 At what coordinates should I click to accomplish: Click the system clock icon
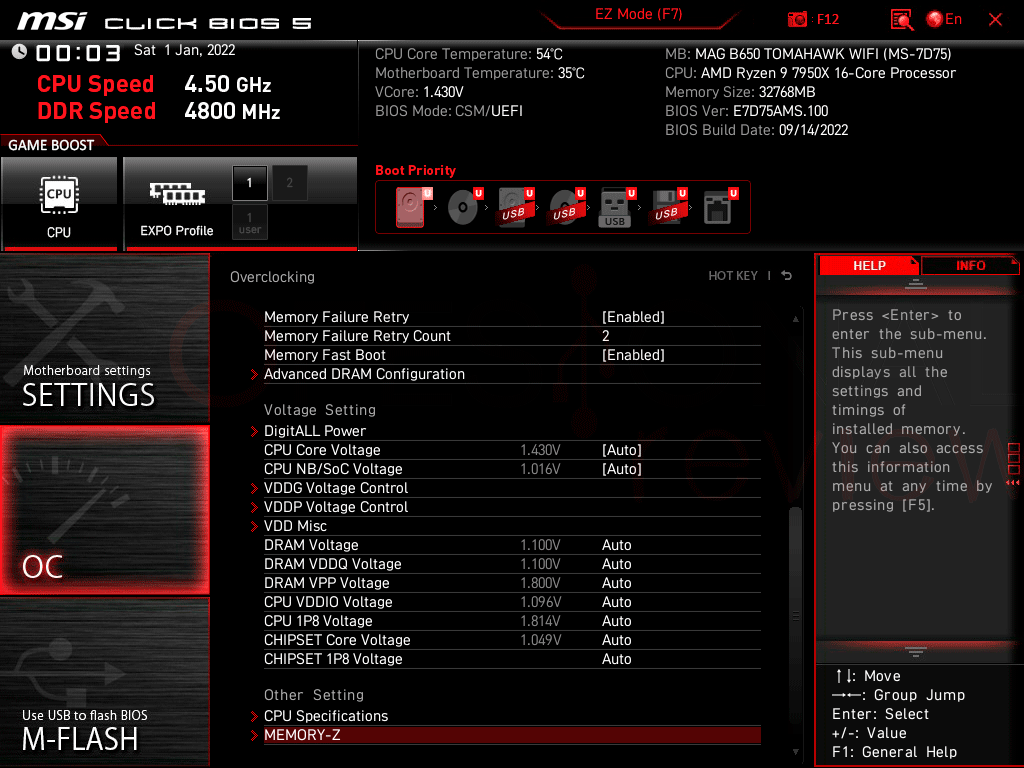[19, 52]
